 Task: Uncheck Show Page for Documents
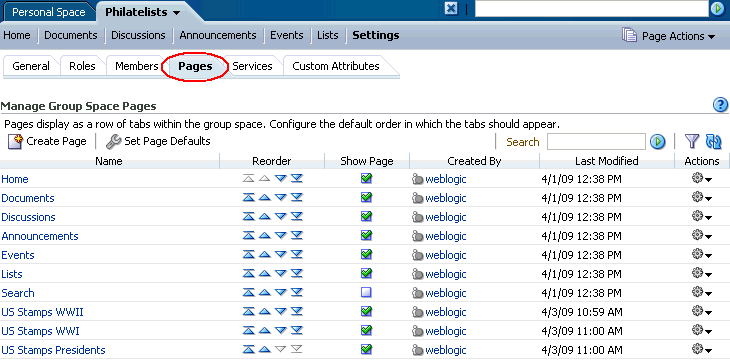pyautogui.click(x=366, y=197)
